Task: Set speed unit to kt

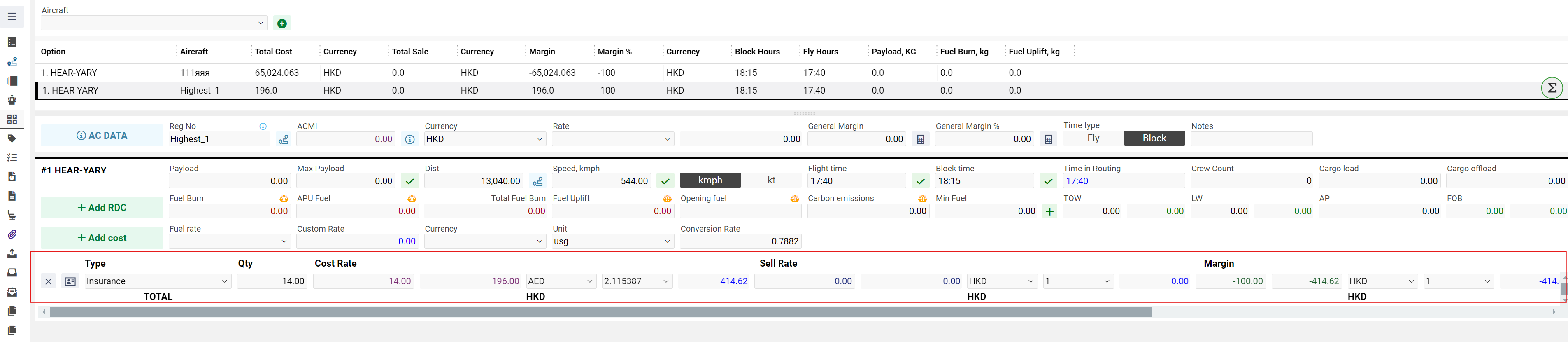Action: (771, 180)
